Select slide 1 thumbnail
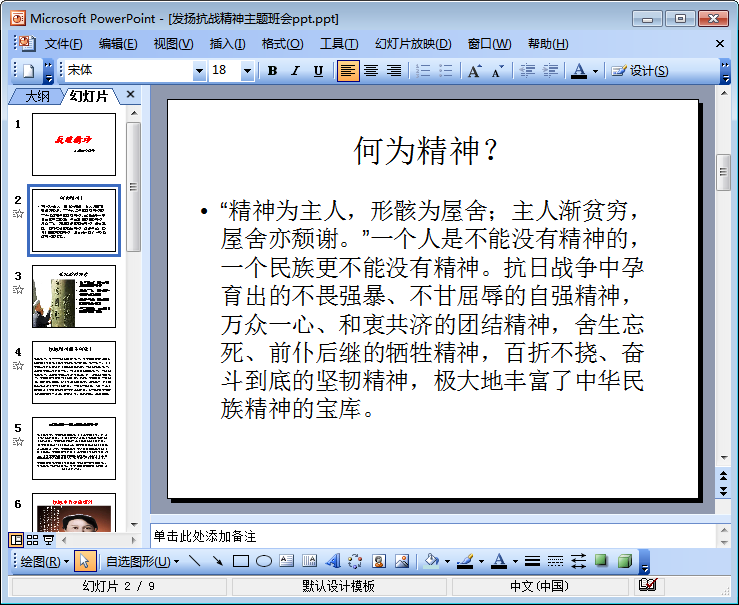Viewport: 739px width, 605px height. click(74, 144)
